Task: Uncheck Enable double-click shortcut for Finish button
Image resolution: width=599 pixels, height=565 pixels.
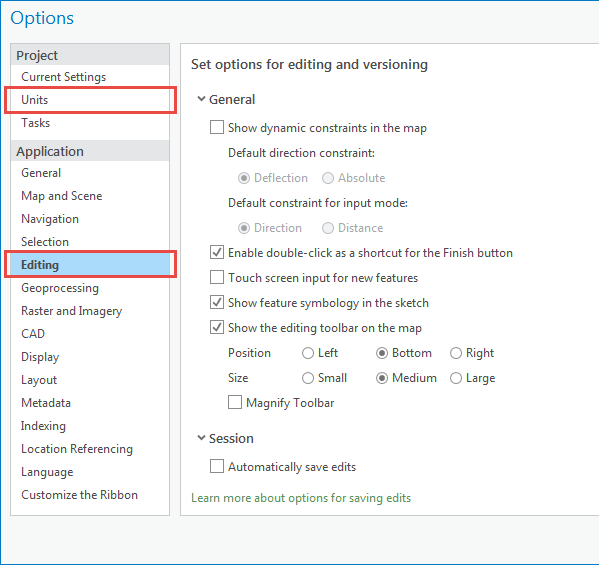Action: click(x=217, y=252)
